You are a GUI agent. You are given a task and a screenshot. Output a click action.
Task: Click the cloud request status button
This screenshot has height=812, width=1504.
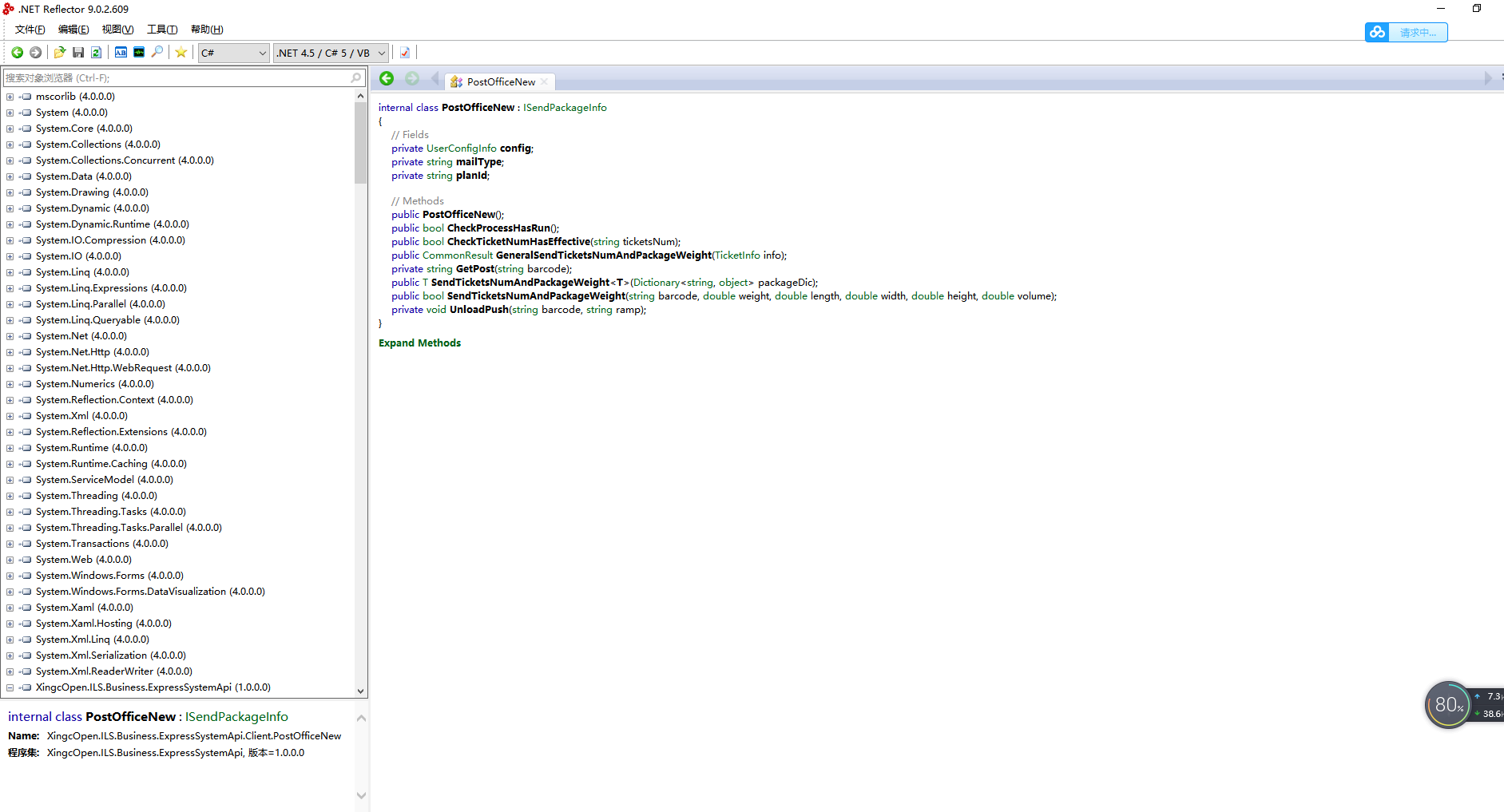(x=1407, y=32)
